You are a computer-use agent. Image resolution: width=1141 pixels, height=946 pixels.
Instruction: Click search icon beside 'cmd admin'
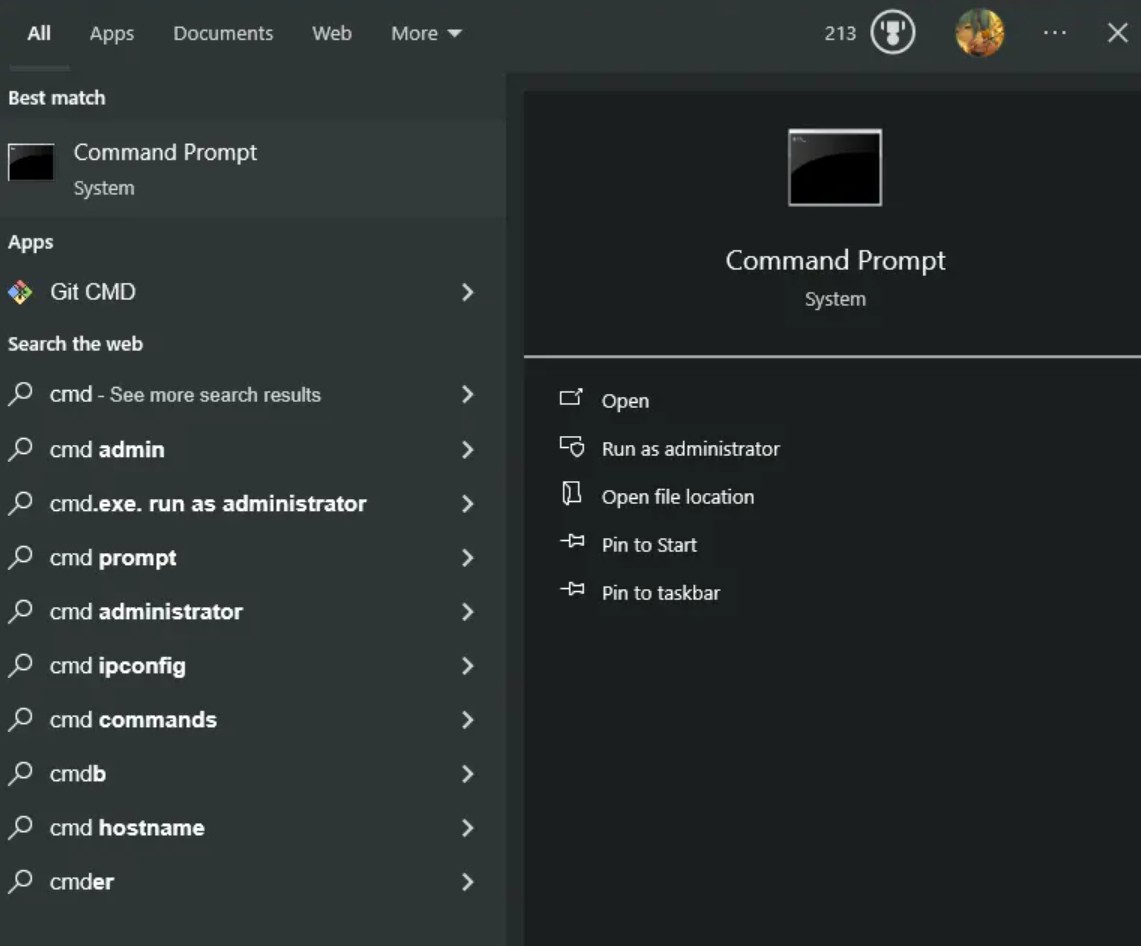pos(20,449)
